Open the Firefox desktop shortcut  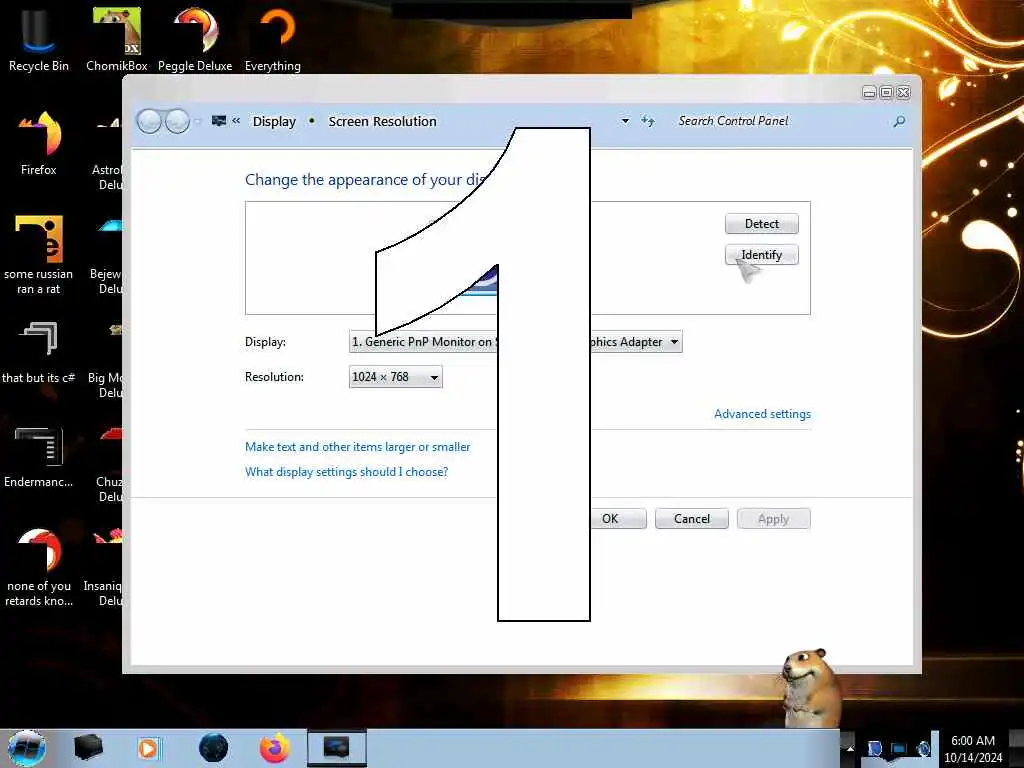(x=39, y=142)
